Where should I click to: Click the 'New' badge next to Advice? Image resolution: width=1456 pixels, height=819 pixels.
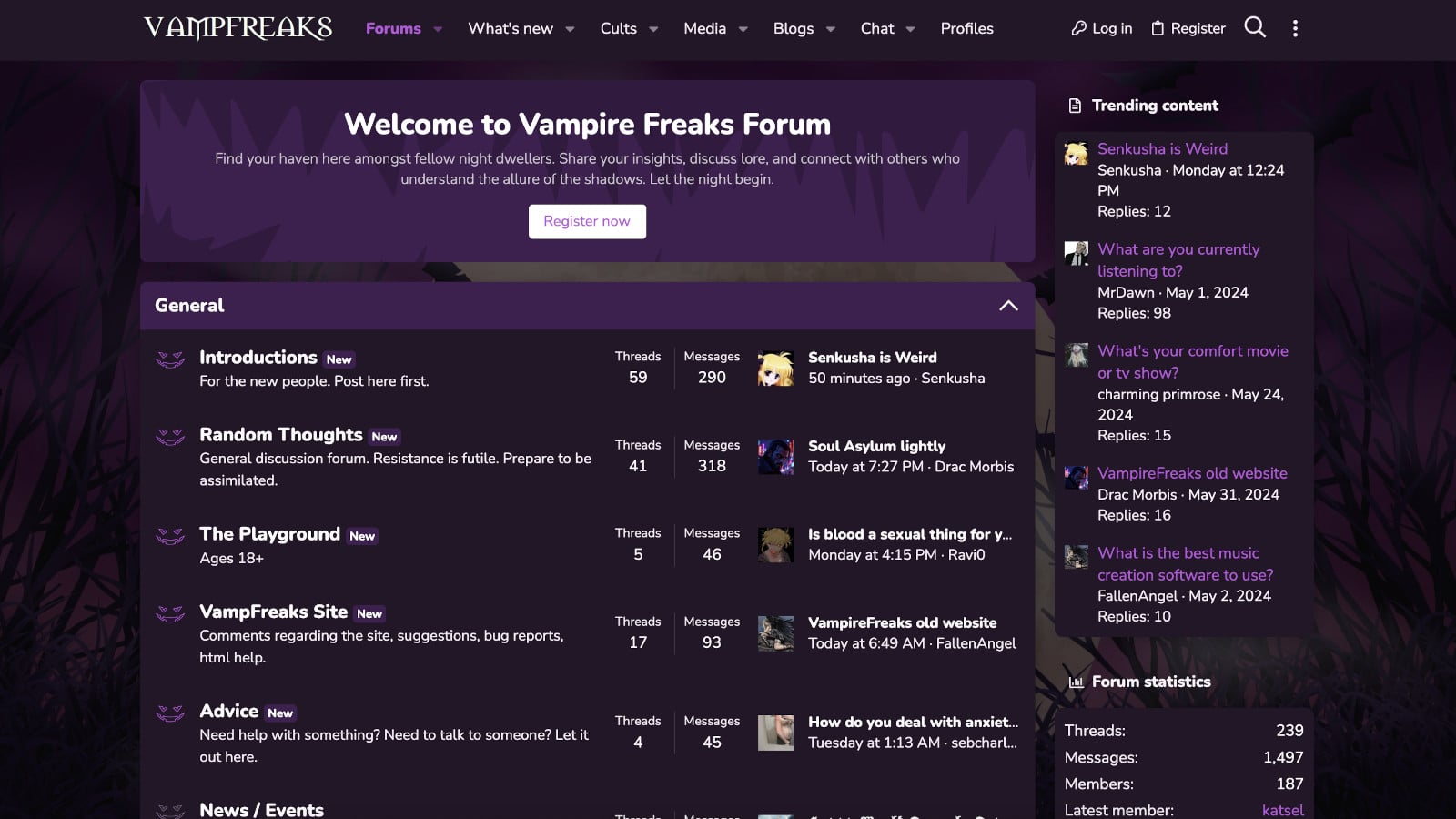coord(280,713)
